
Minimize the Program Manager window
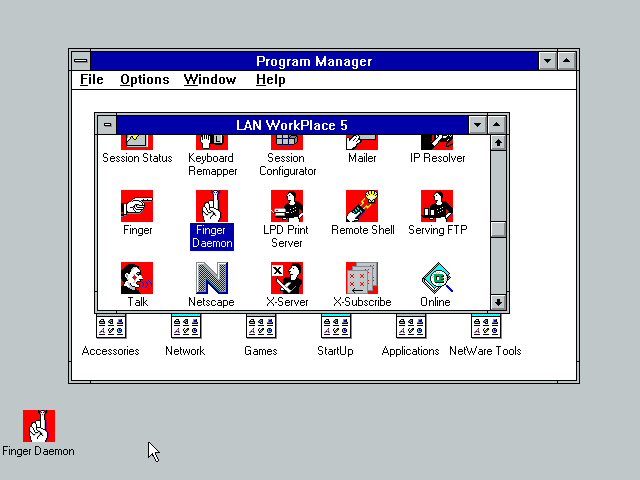click(547, 61)
